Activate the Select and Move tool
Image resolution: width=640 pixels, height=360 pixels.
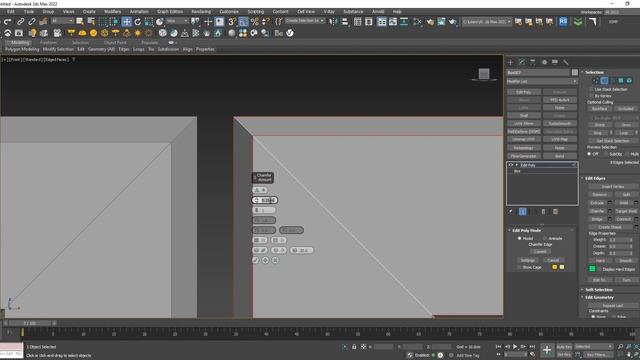127,22
